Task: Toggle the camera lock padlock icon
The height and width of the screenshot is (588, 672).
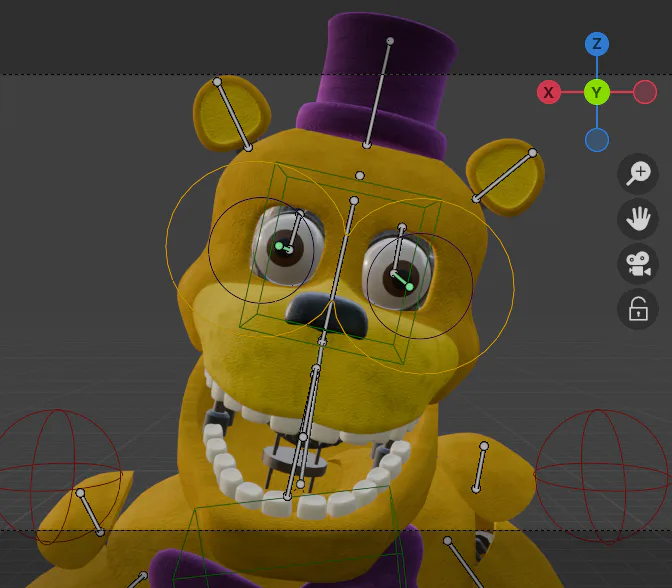Action: (x=638, y=309)
